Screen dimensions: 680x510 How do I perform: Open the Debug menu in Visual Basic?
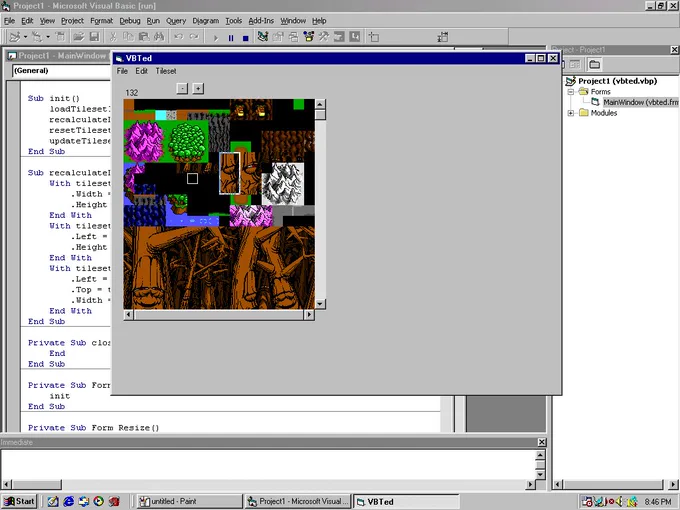(130, 21)
